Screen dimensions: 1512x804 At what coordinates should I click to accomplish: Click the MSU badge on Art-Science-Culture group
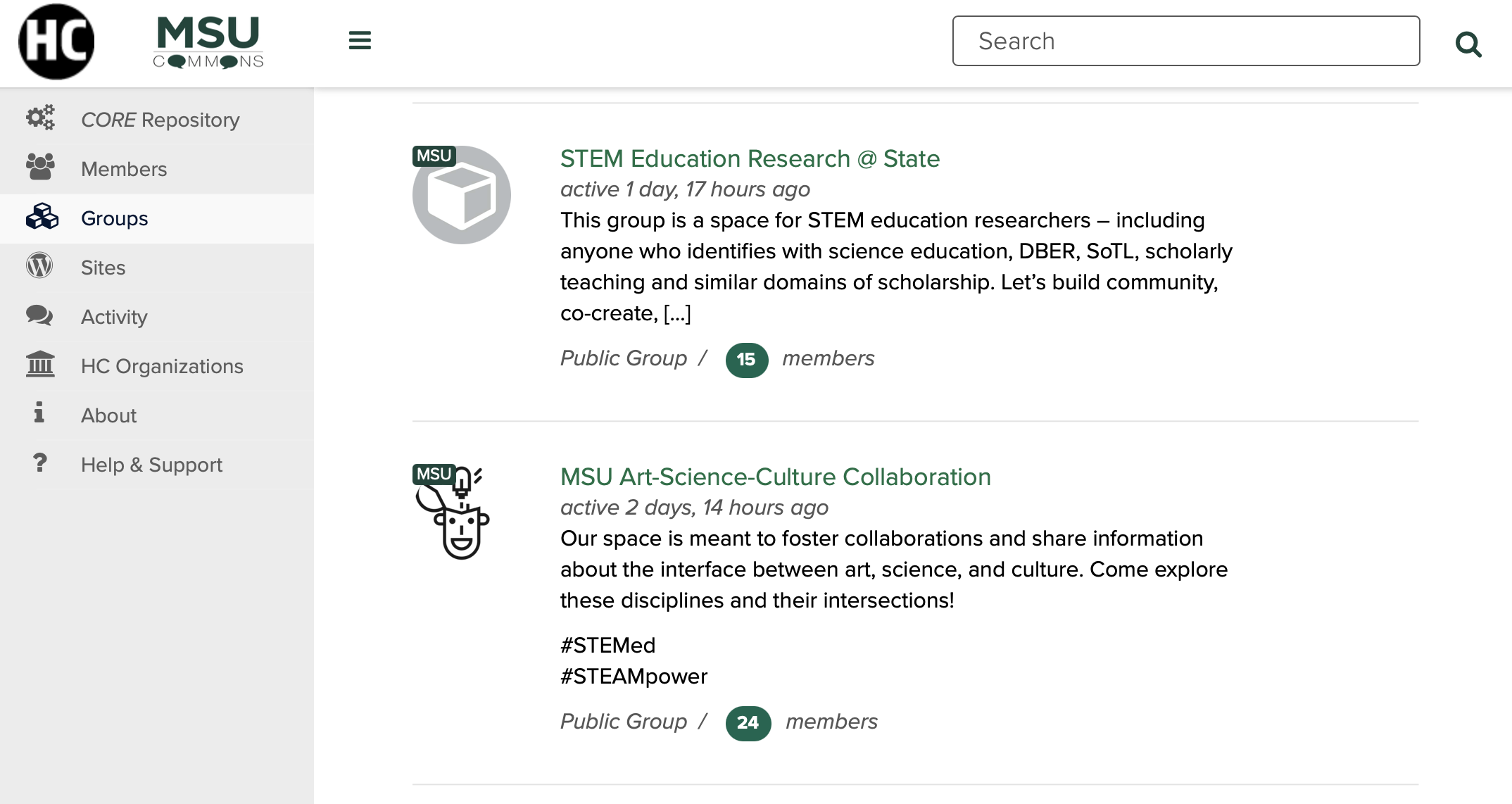pos(434,475)
